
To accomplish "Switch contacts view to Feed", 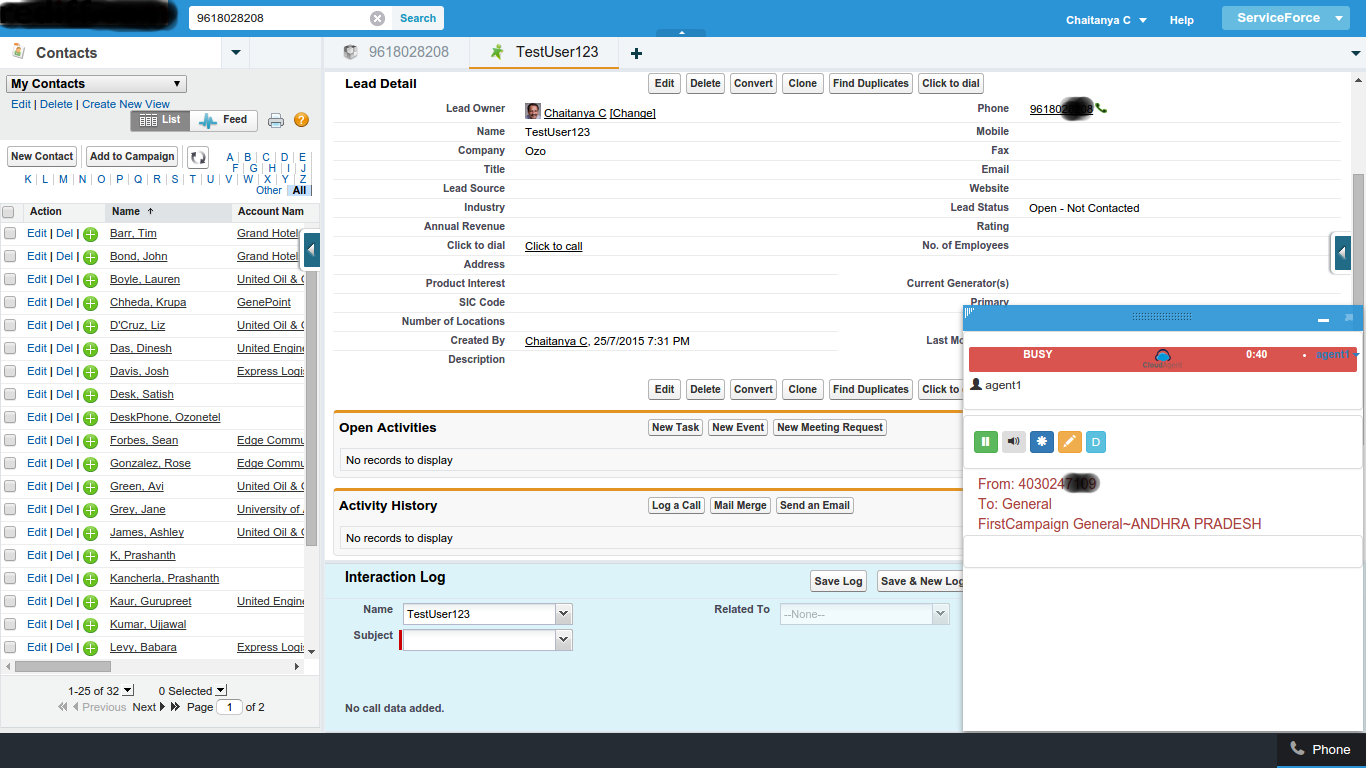I will 223,119.
